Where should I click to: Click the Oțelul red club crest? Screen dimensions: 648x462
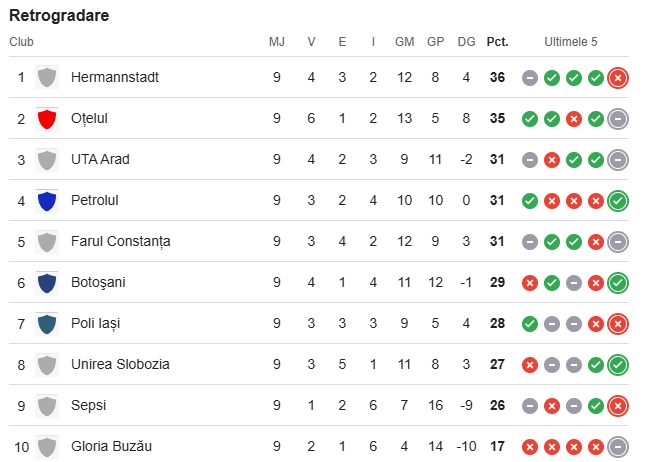[x=46, y=119]
